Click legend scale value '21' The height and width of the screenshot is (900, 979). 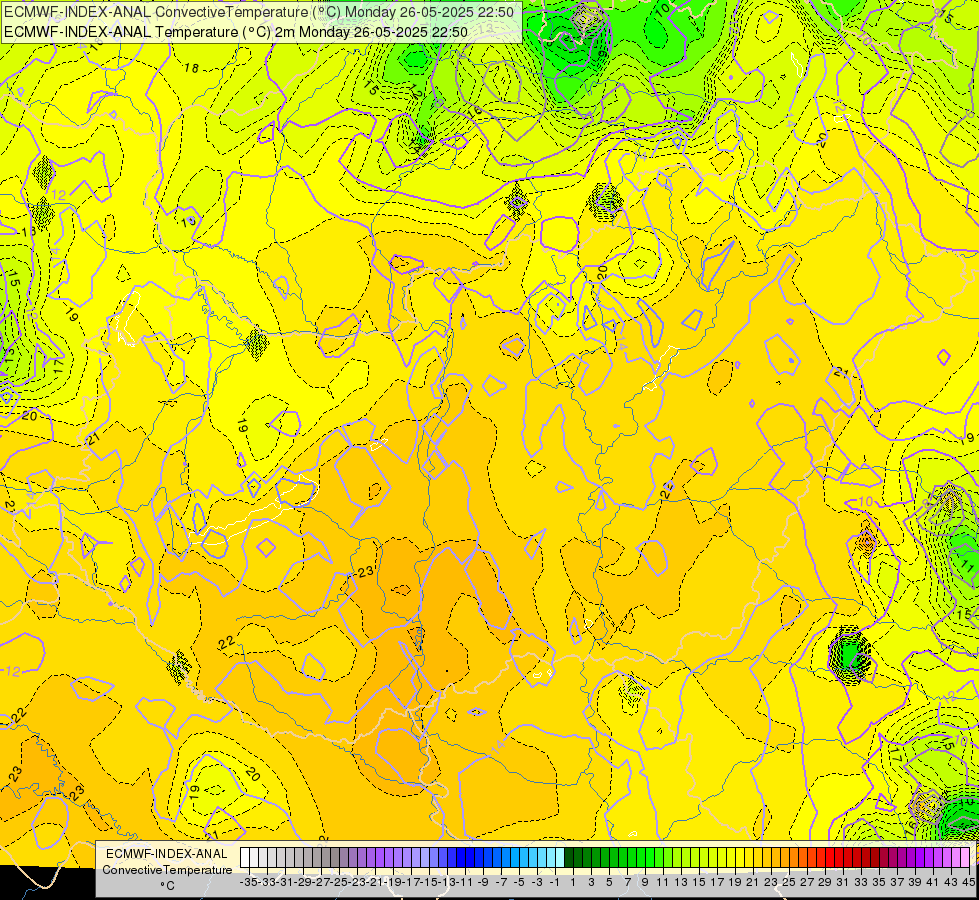753,882
